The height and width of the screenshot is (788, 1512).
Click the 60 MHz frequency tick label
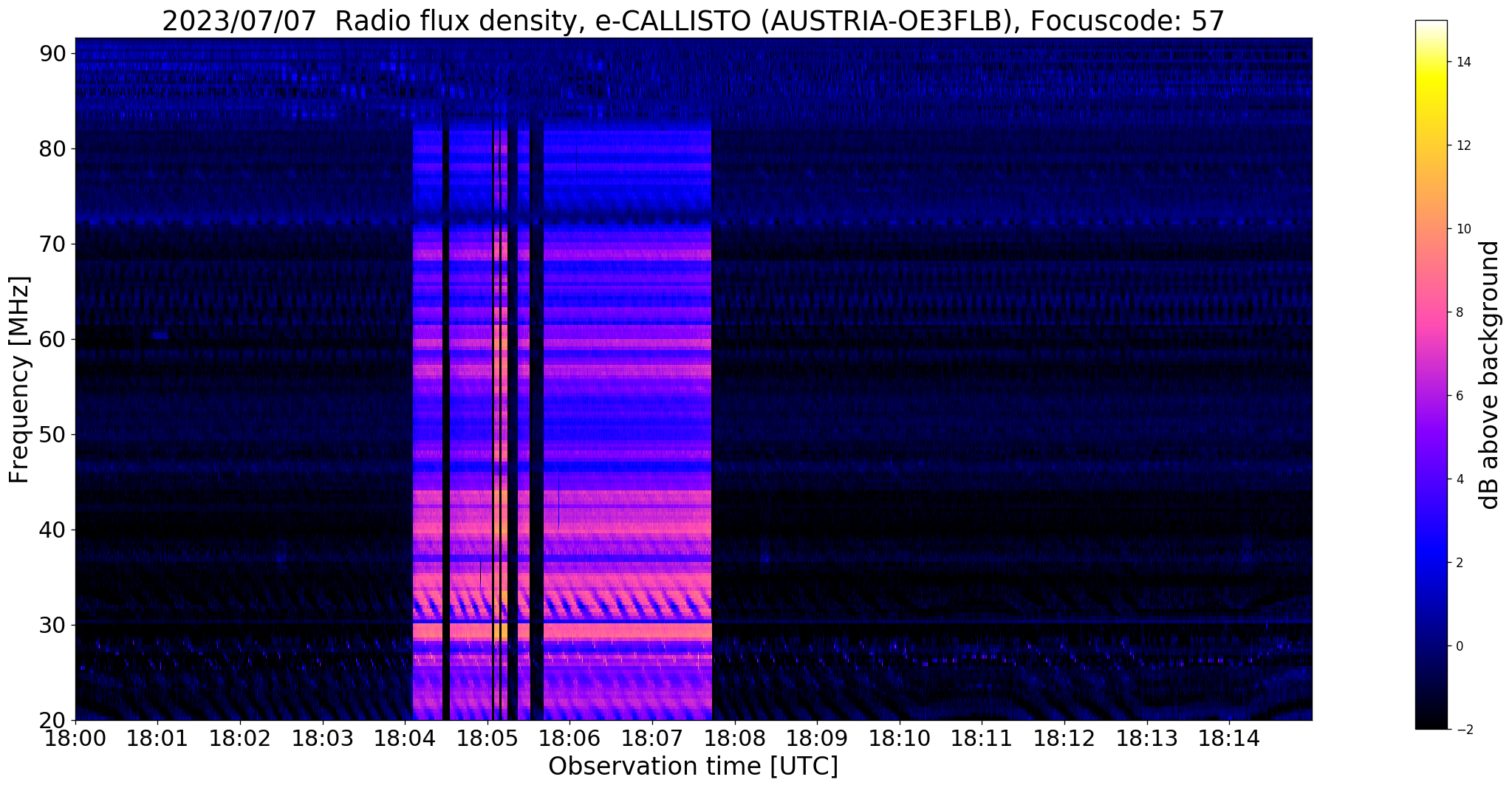(x=52, y=339)
